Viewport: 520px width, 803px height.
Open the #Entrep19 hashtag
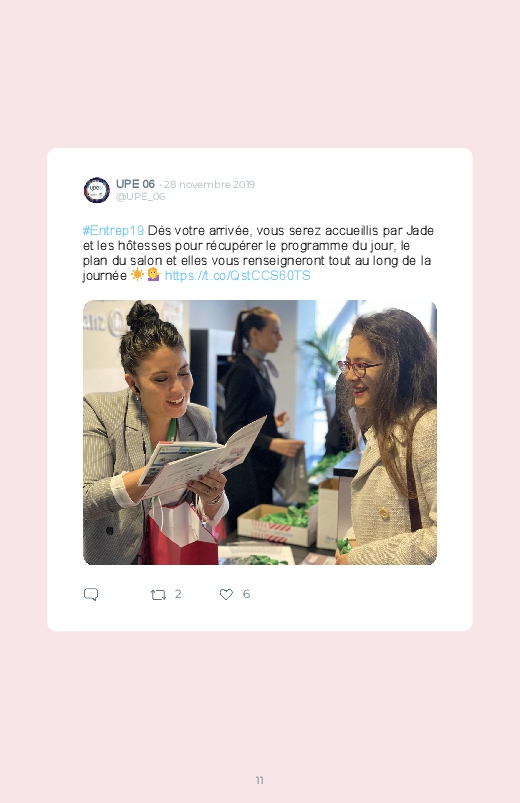pos(113,230)
